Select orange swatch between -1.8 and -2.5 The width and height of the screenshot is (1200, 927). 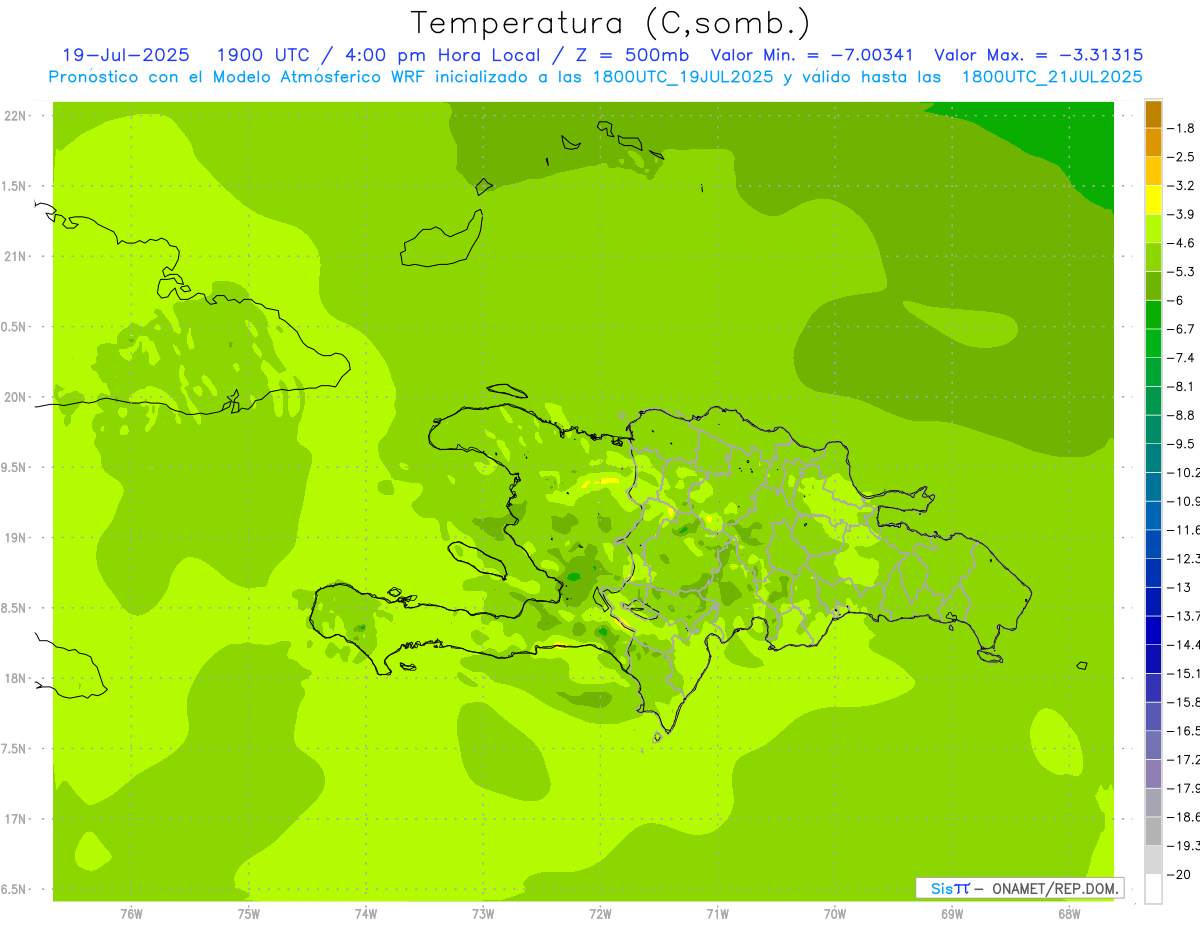[x=1153, y=142]
